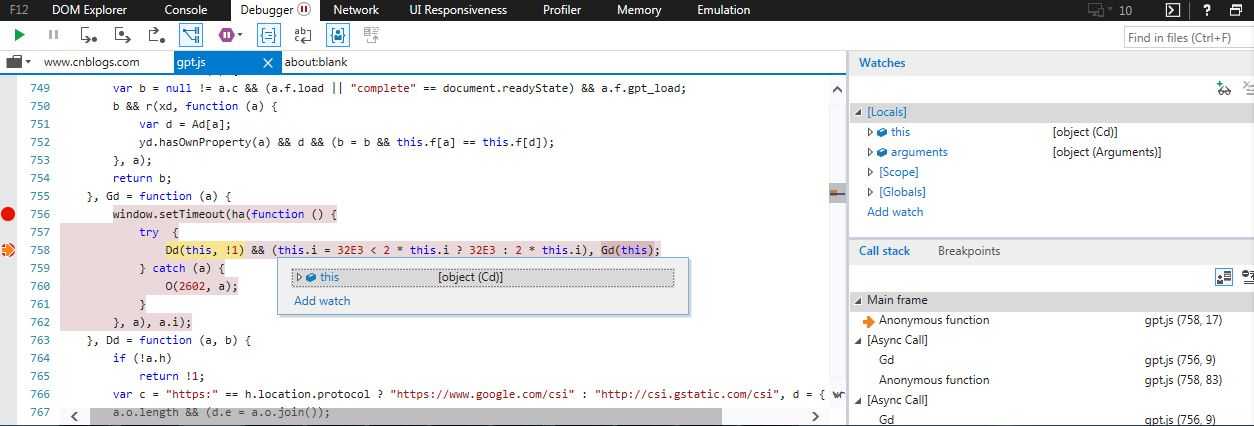Select the Debugger tab
This screenshot has height=426, width=1254.
(x=276, y=10)
